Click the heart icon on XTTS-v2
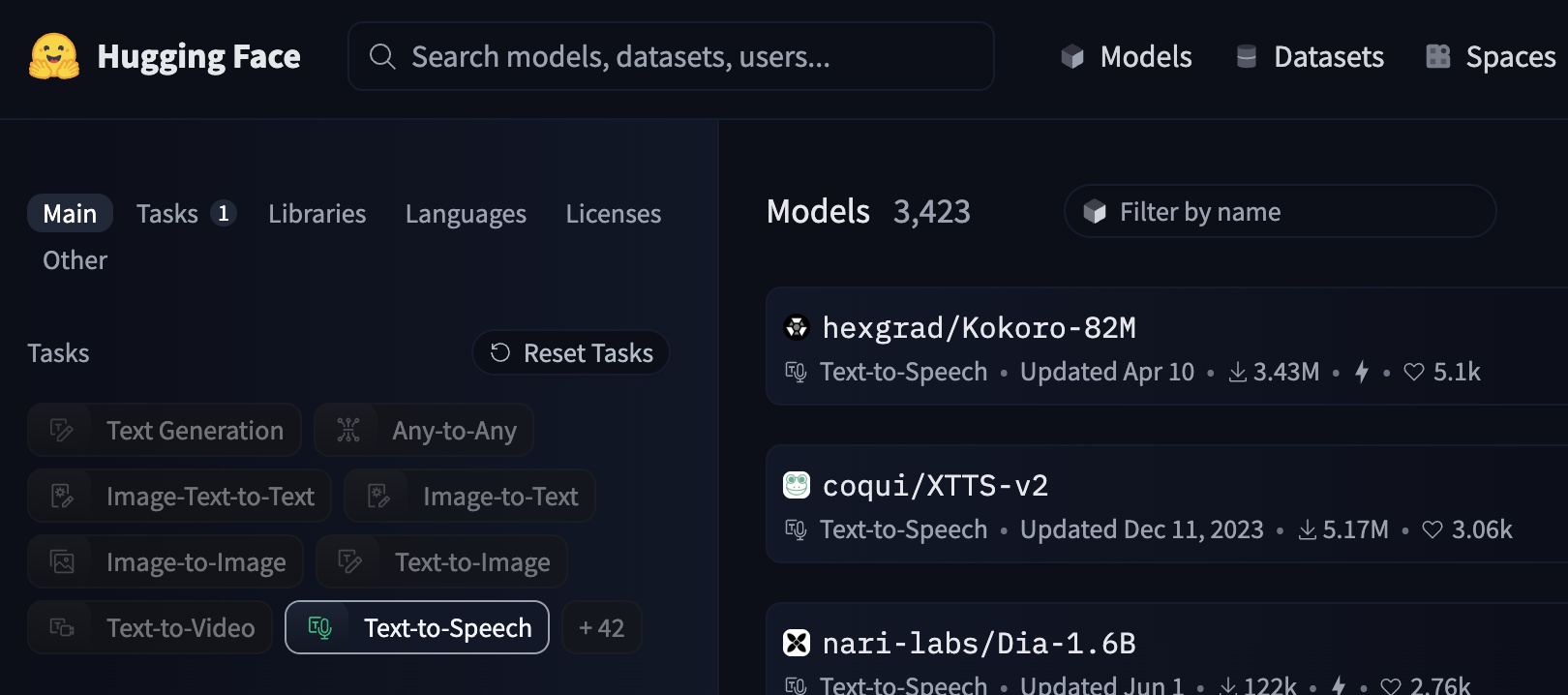This screenshot has height=695, width=1568. (x=1432, y=530)
